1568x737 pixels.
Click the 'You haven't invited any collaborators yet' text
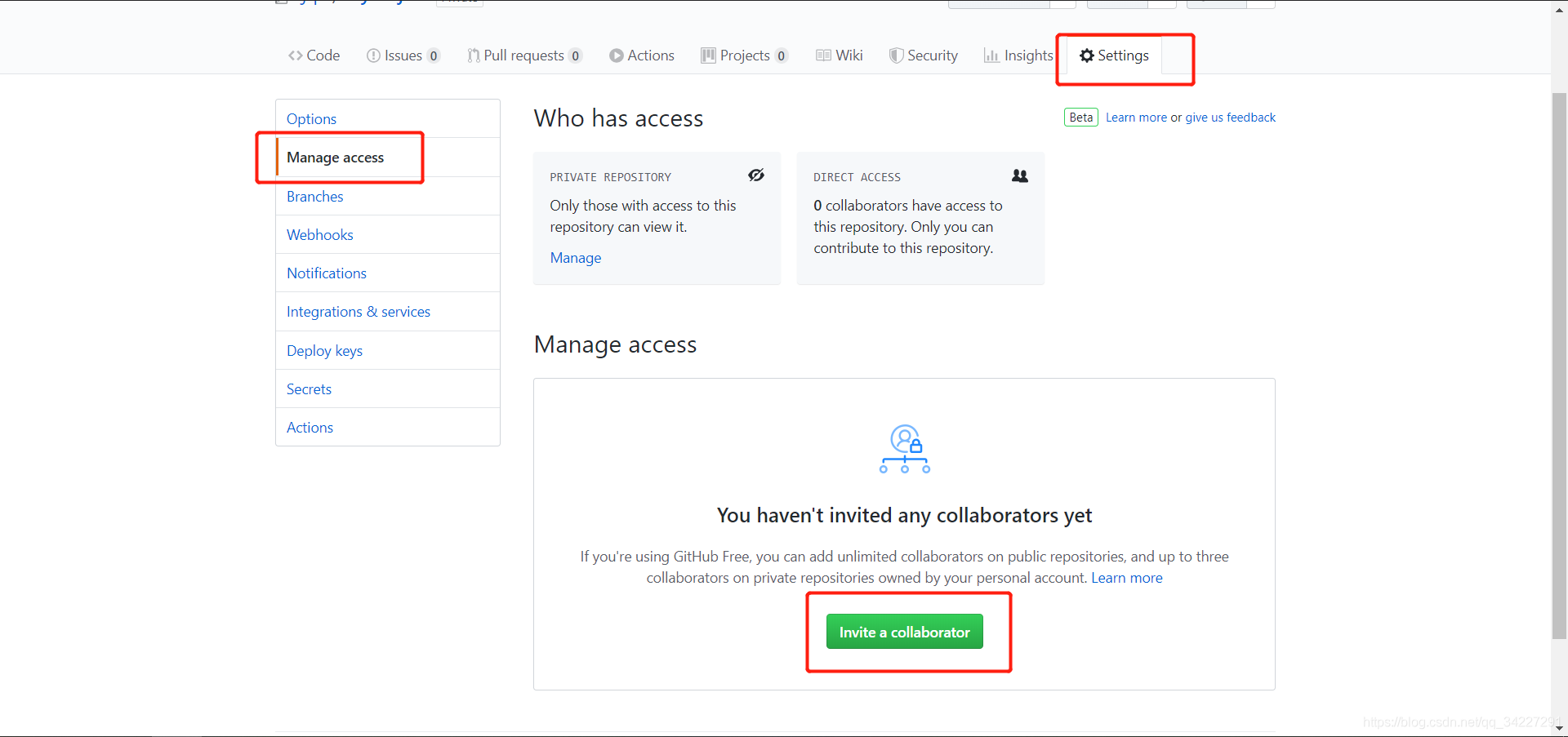pyautogui.click(x=904, y=515)
